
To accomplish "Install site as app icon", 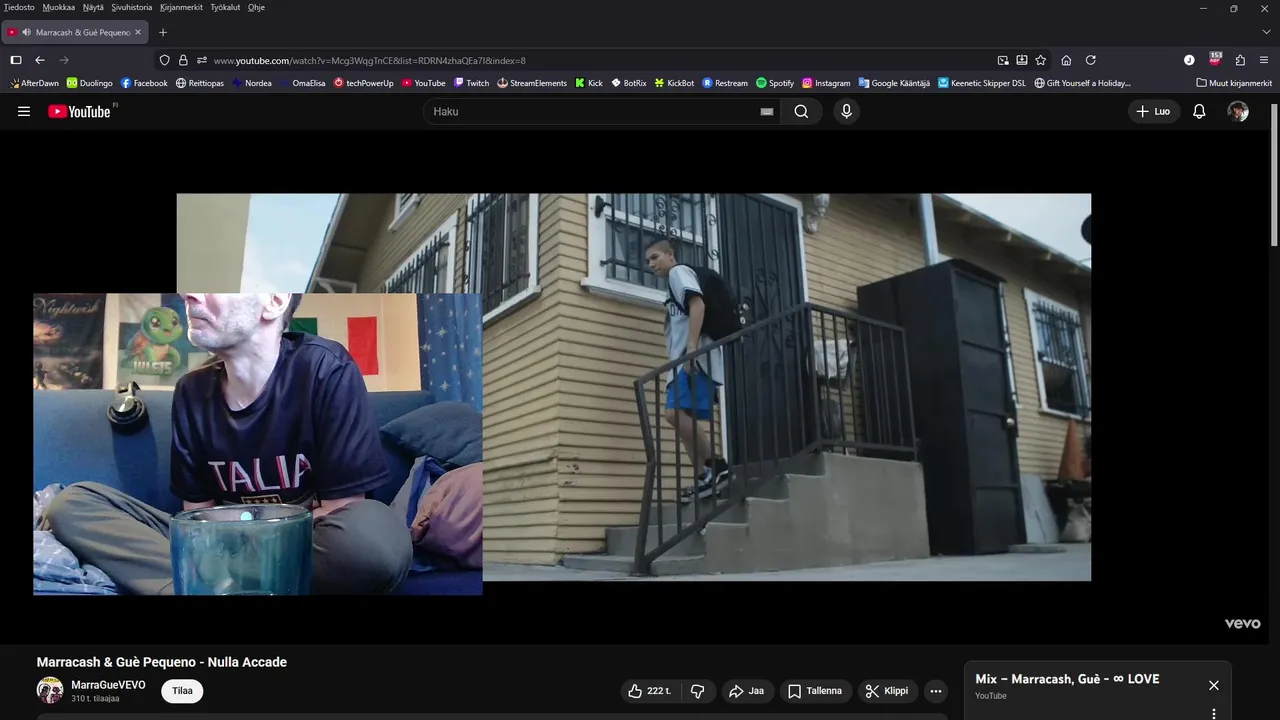I will click(x=1022, y=60).
